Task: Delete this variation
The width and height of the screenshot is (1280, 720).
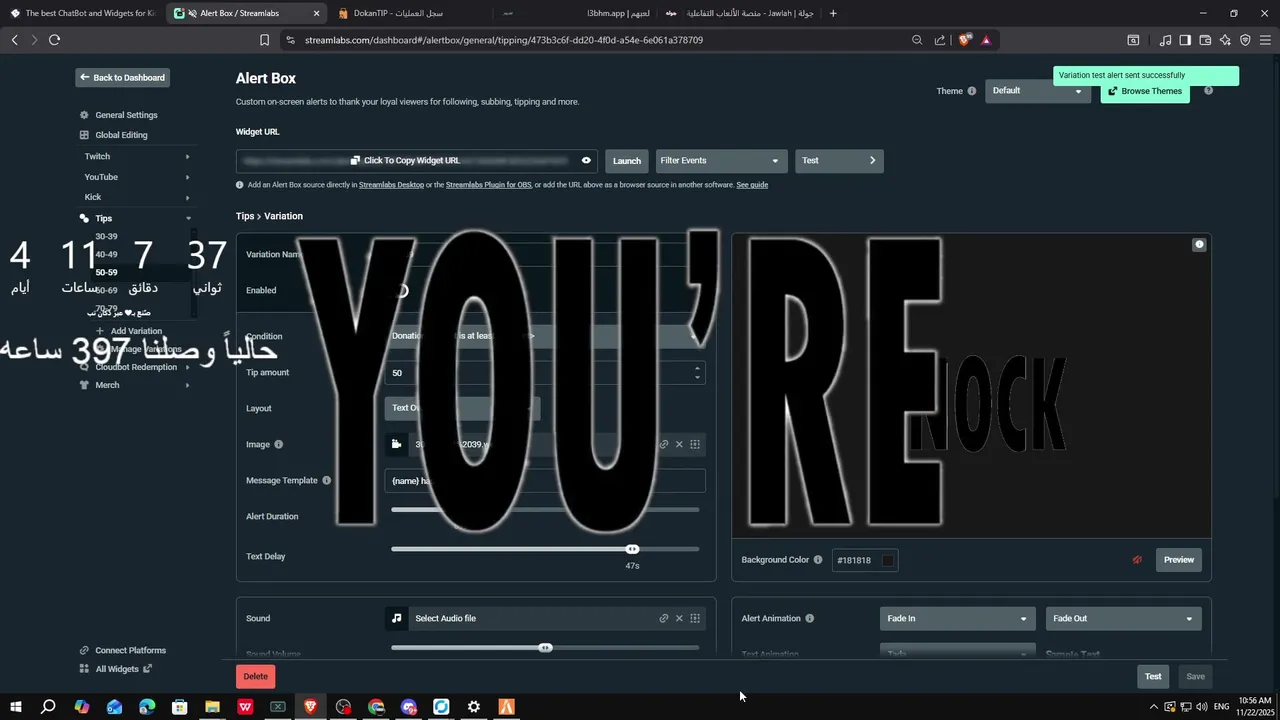Action: tap(256, 676)
